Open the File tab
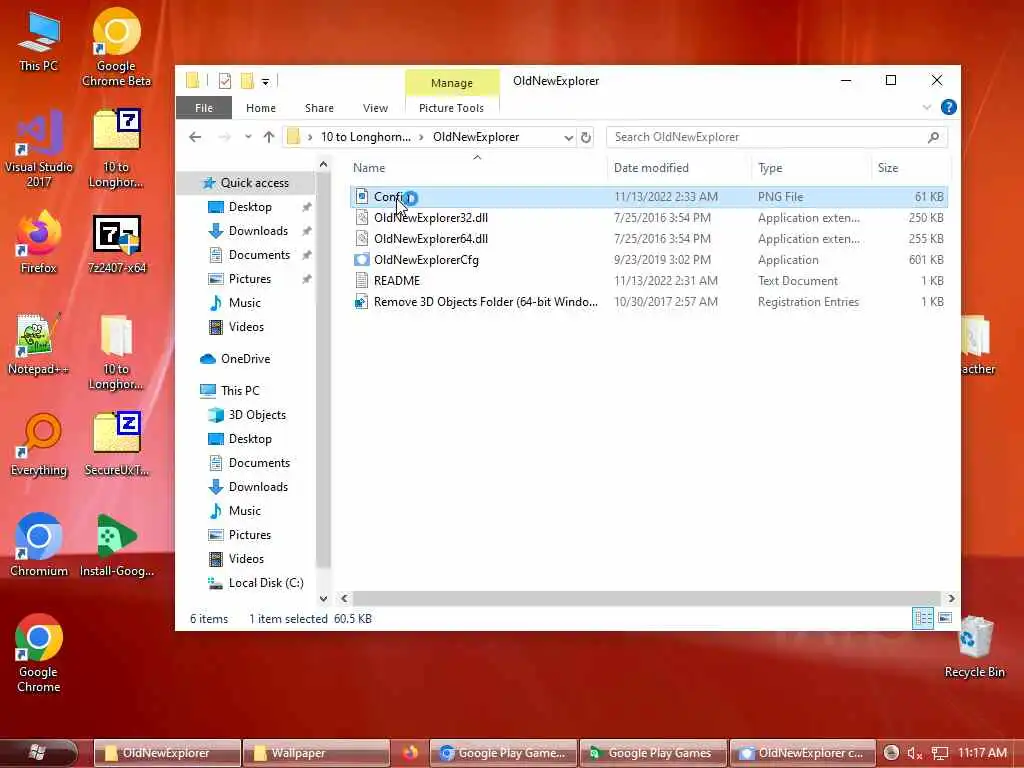 204,108
